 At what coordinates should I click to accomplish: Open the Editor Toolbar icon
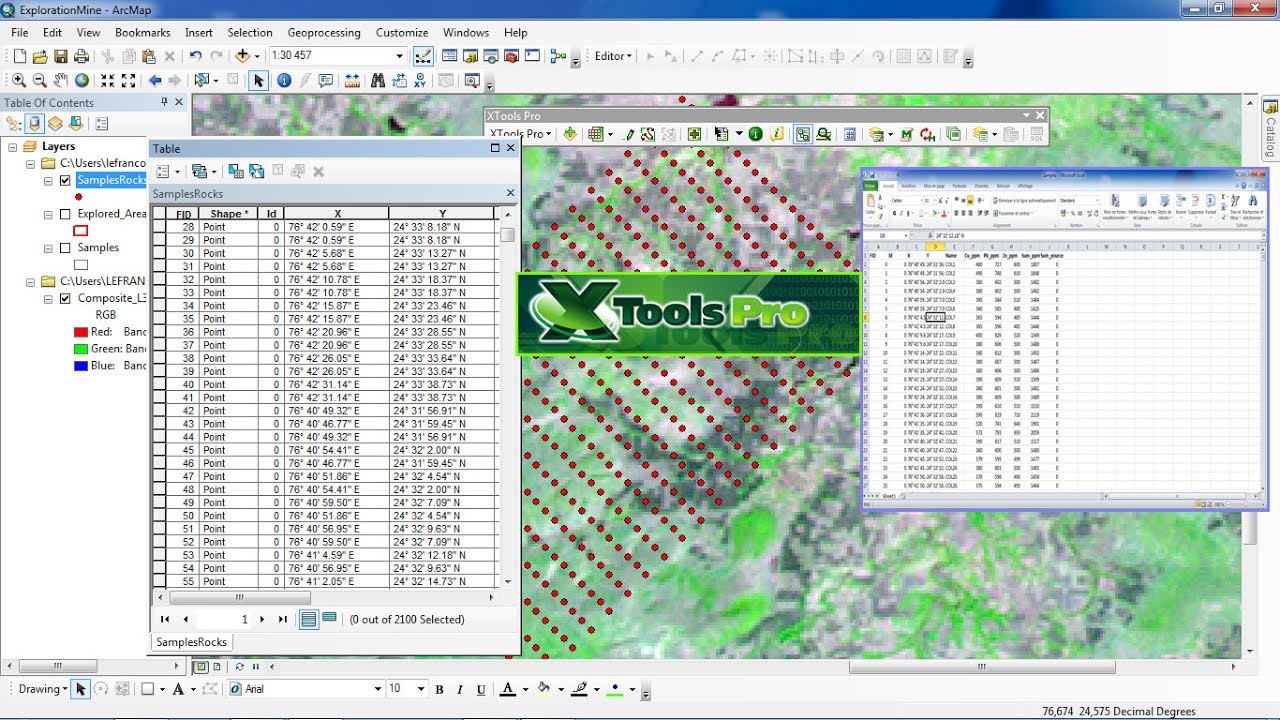click(x=422, y=56)
